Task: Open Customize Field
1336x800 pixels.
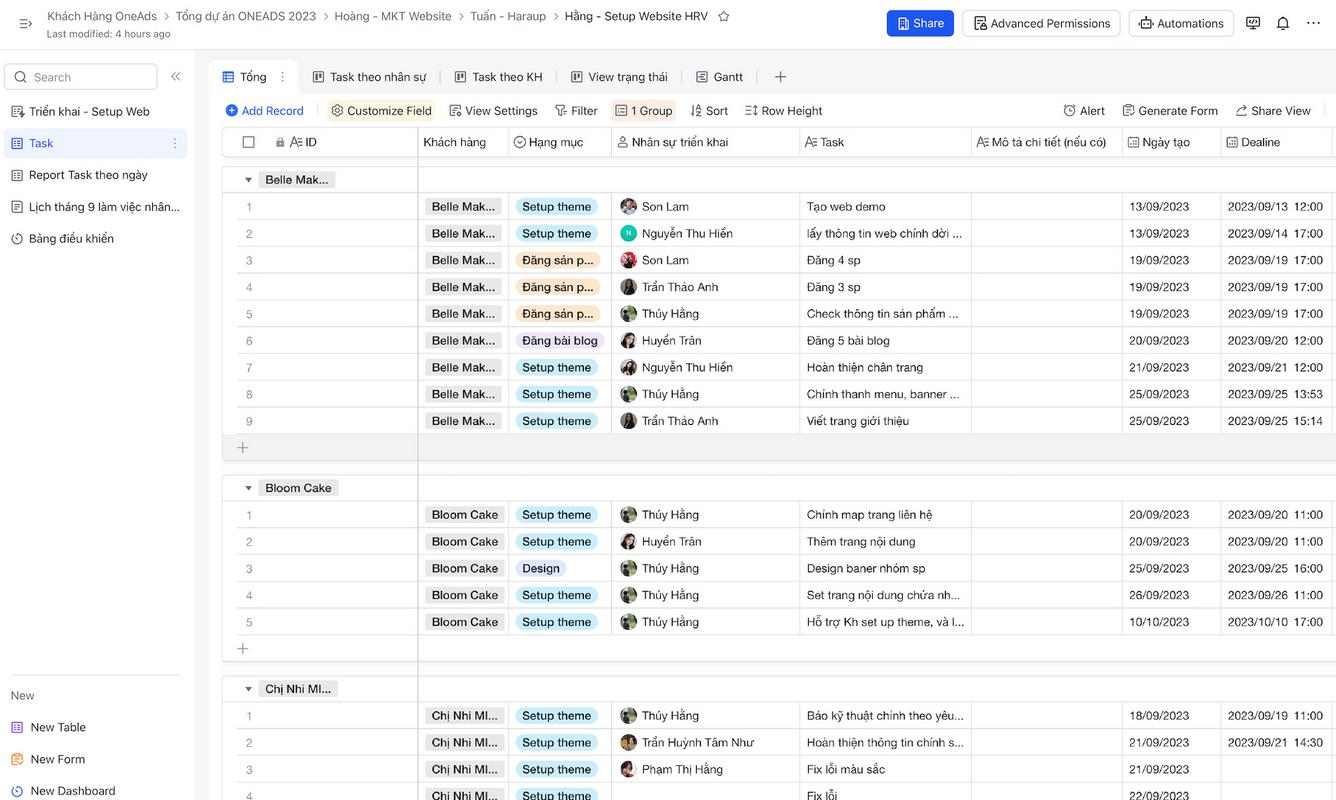Action: click(x=381, y=111)
